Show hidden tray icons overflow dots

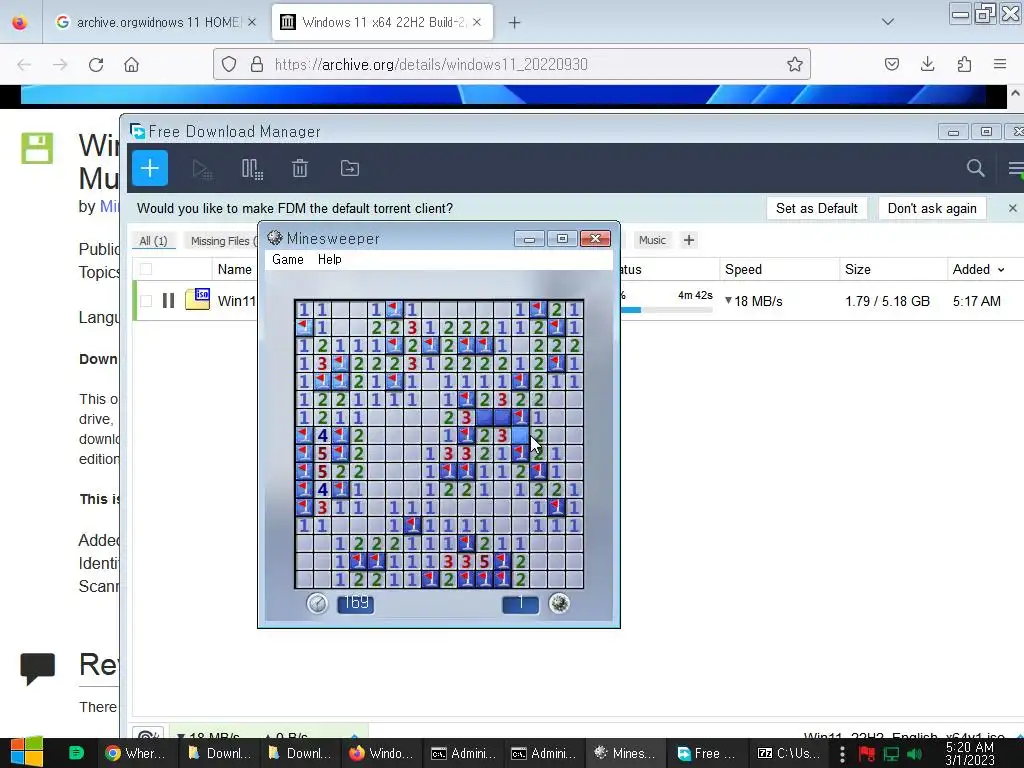pos(842,754)
